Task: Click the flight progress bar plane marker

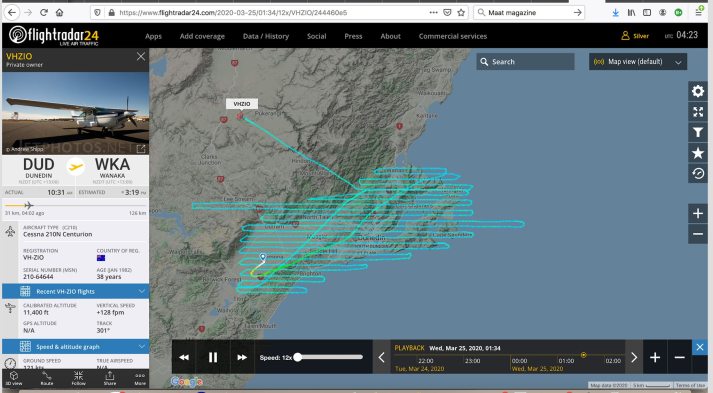Action: click(29, 205)
